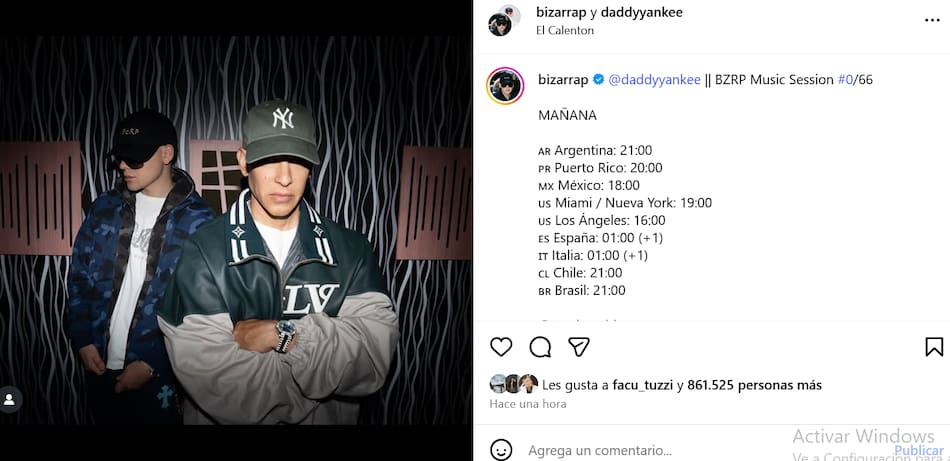Click the verified badge next to bizarrap

point(598,79)
